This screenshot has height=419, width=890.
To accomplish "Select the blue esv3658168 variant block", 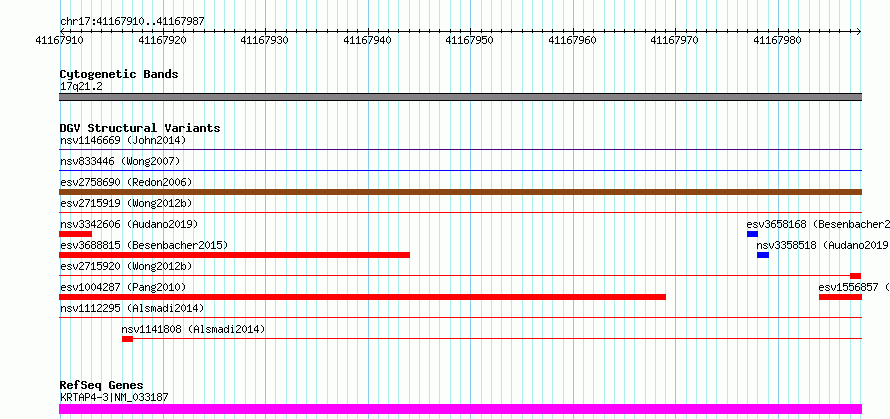I will point(753,234).
